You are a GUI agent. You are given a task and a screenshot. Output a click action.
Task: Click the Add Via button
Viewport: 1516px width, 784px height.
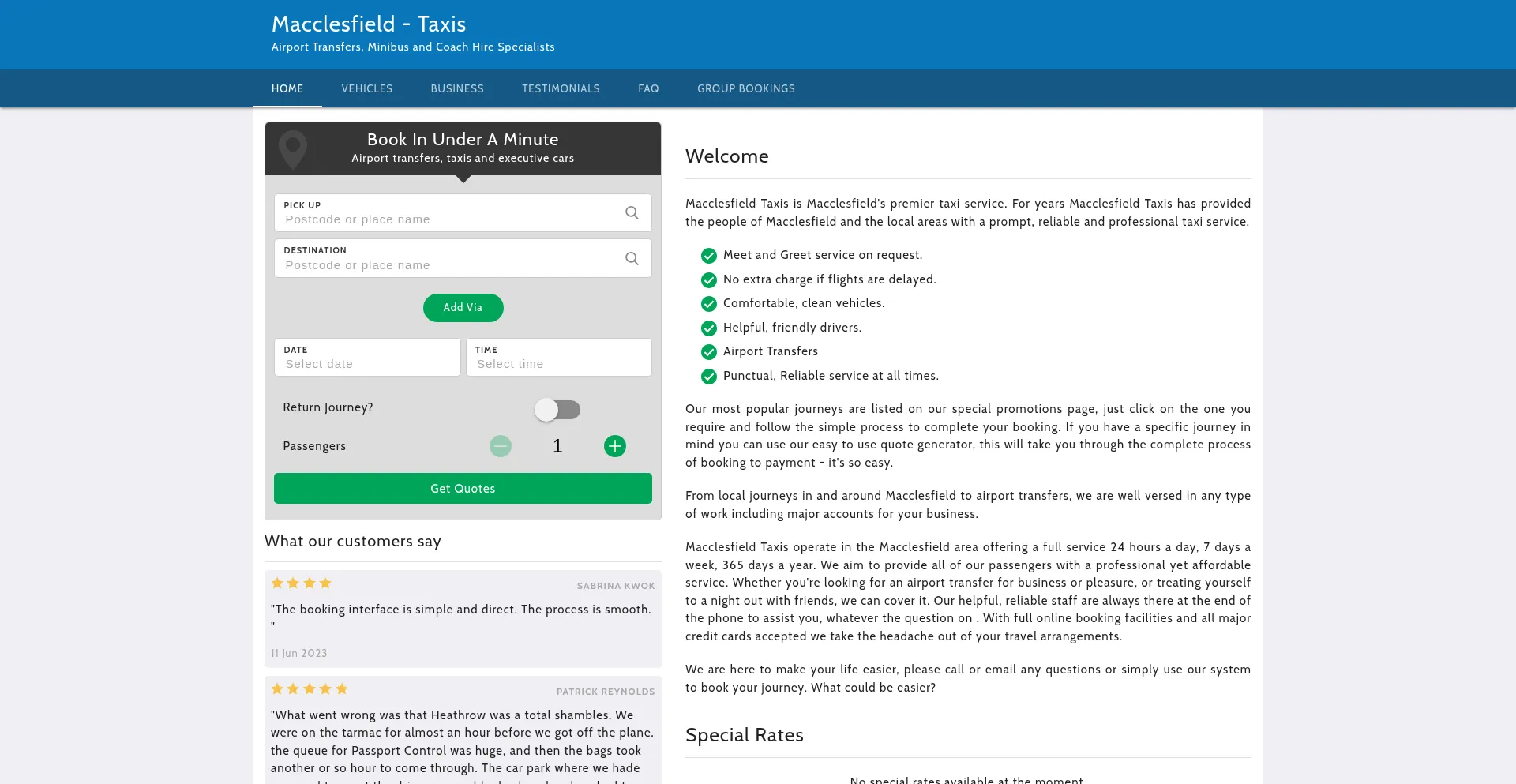pos(463,308)
